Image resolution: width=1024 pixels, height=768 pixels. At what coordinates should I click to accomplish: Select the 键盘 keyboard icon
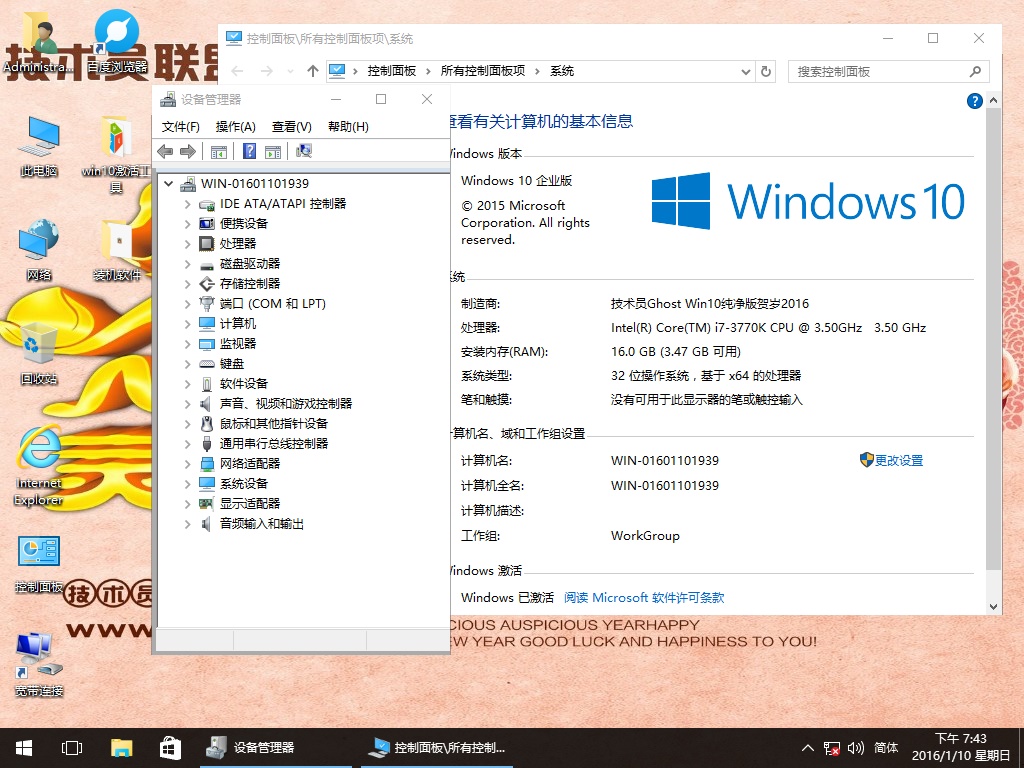tap(206, 364)
